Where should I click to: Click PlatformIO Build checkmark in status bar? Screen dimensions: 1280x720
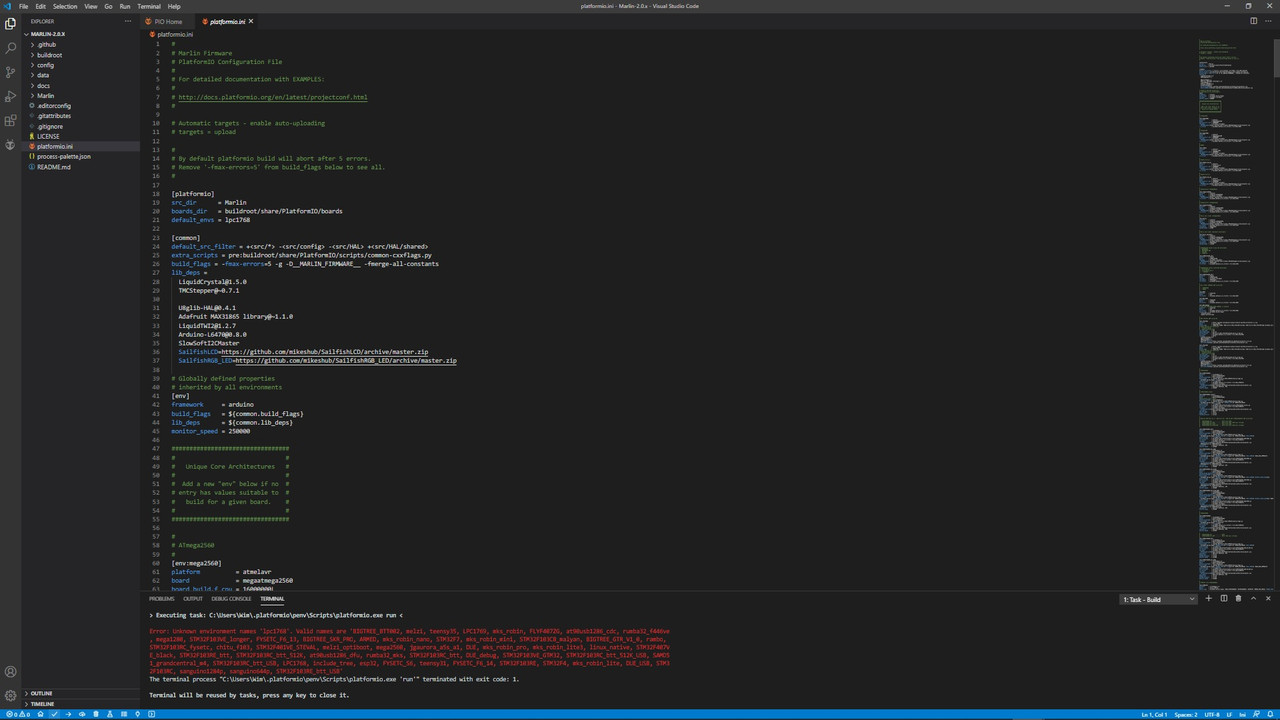pos(54,714)
